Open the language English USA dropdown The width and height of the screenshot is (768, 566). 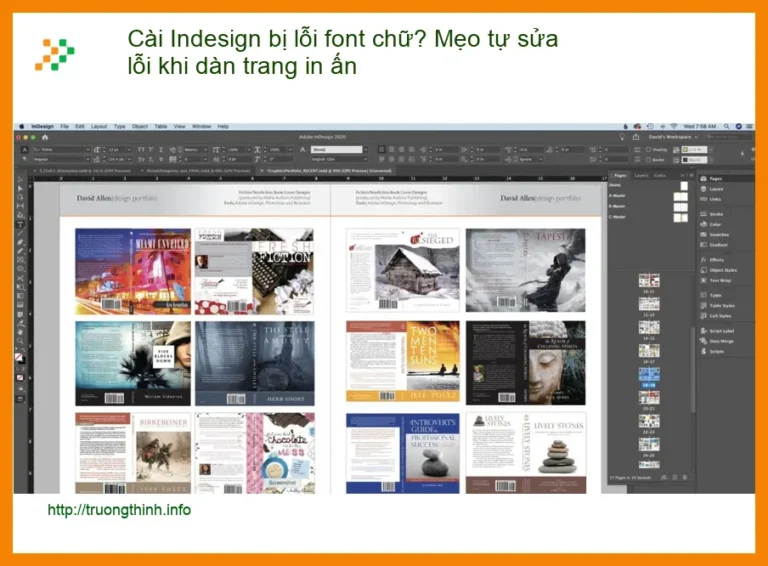(x=365, y=160)
